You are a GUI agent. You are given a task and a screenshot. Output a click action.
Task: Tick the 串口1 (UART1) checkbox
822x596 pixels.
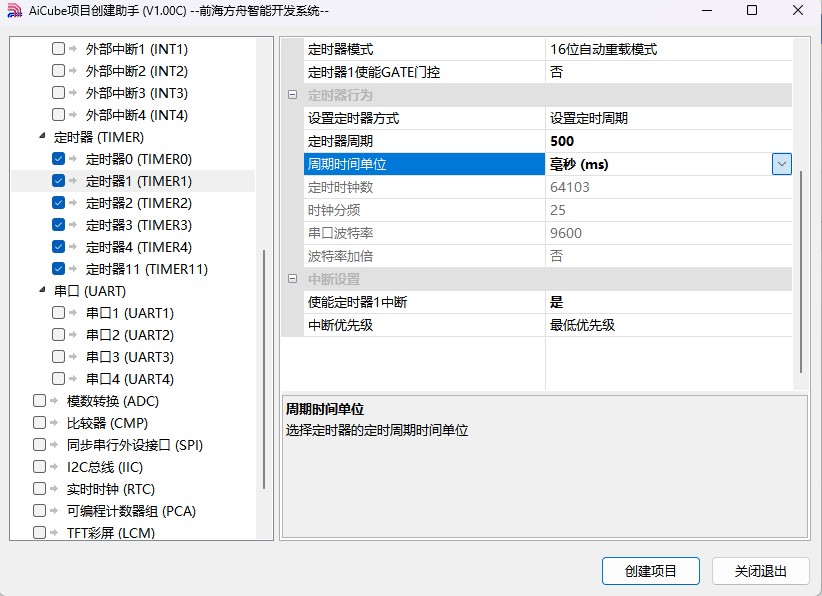[x=58, y=313]
